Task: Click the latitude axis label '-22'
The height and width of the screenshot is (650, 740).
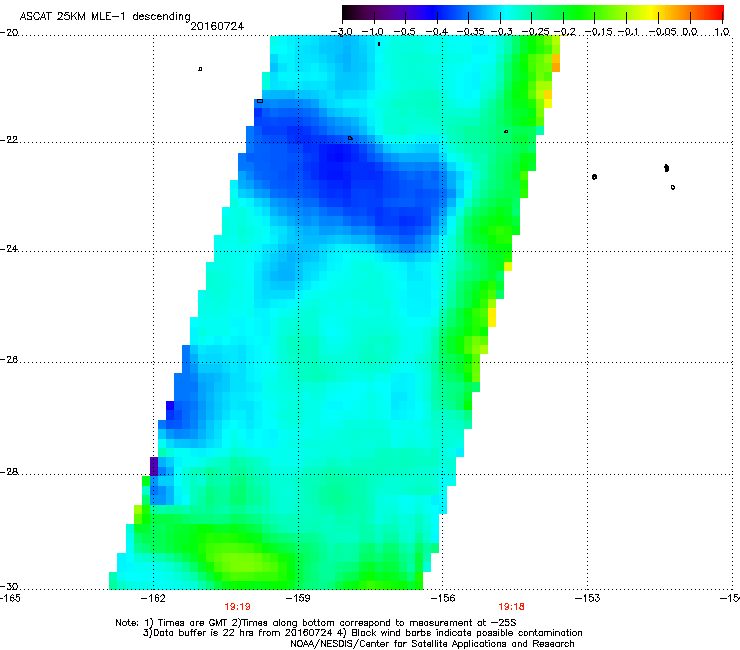Action: pyautogui.click(x=9, y=140)
